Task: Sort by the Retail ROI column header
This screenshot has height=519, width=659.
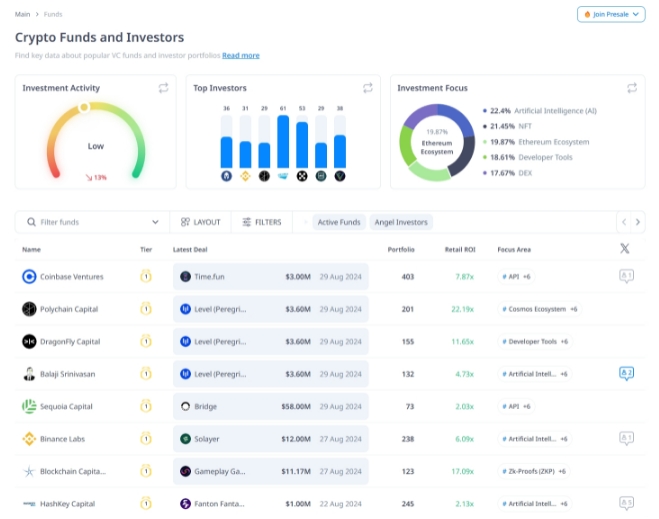Action: tap(460, 249)
